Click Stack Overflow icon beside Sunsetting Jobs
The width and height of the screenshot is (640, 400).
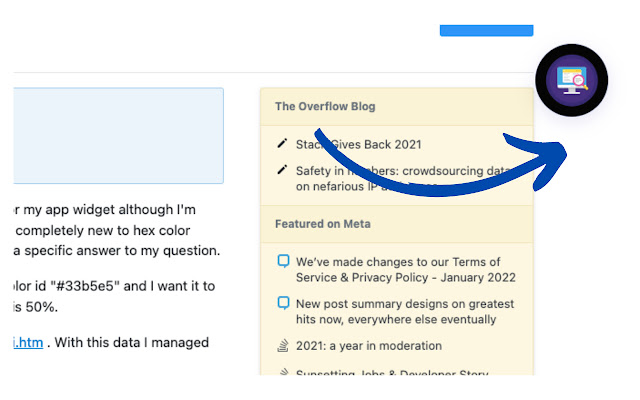(x=283, y=374)
